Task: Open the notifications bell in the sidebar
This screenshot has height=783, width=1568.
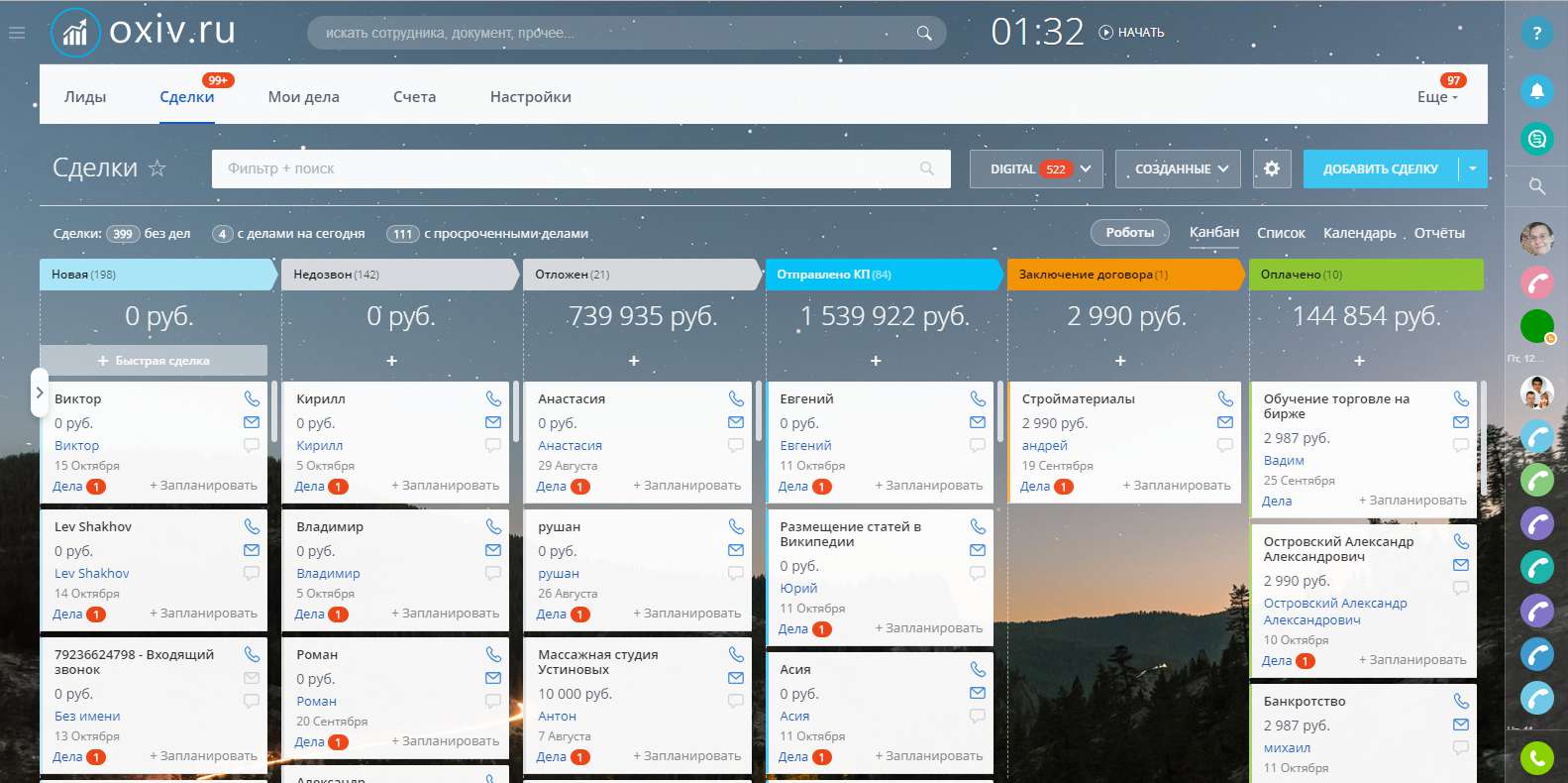Action: tap(1536, 91)
